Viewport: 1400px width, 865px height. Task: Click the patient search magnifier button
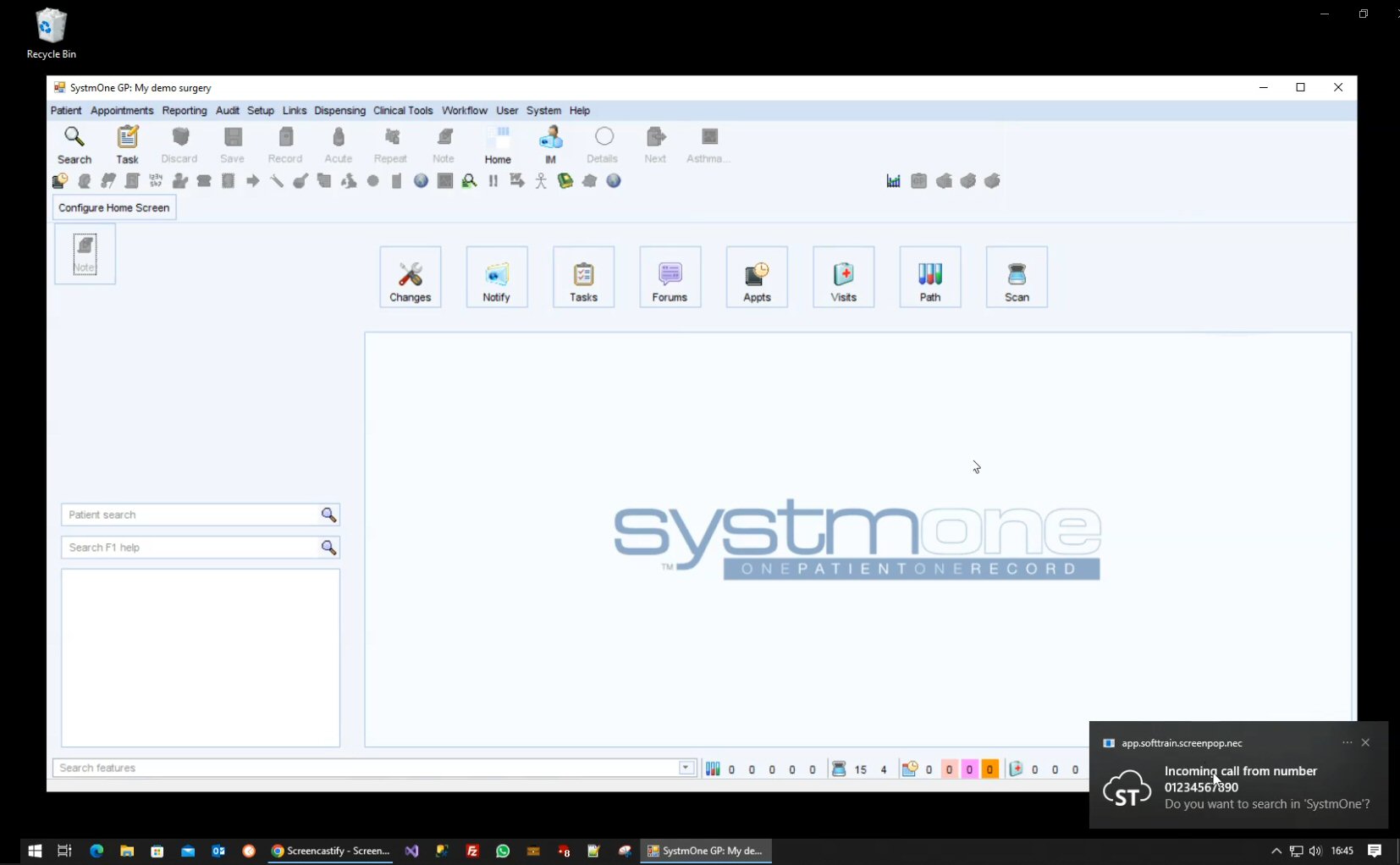[328, 515]
